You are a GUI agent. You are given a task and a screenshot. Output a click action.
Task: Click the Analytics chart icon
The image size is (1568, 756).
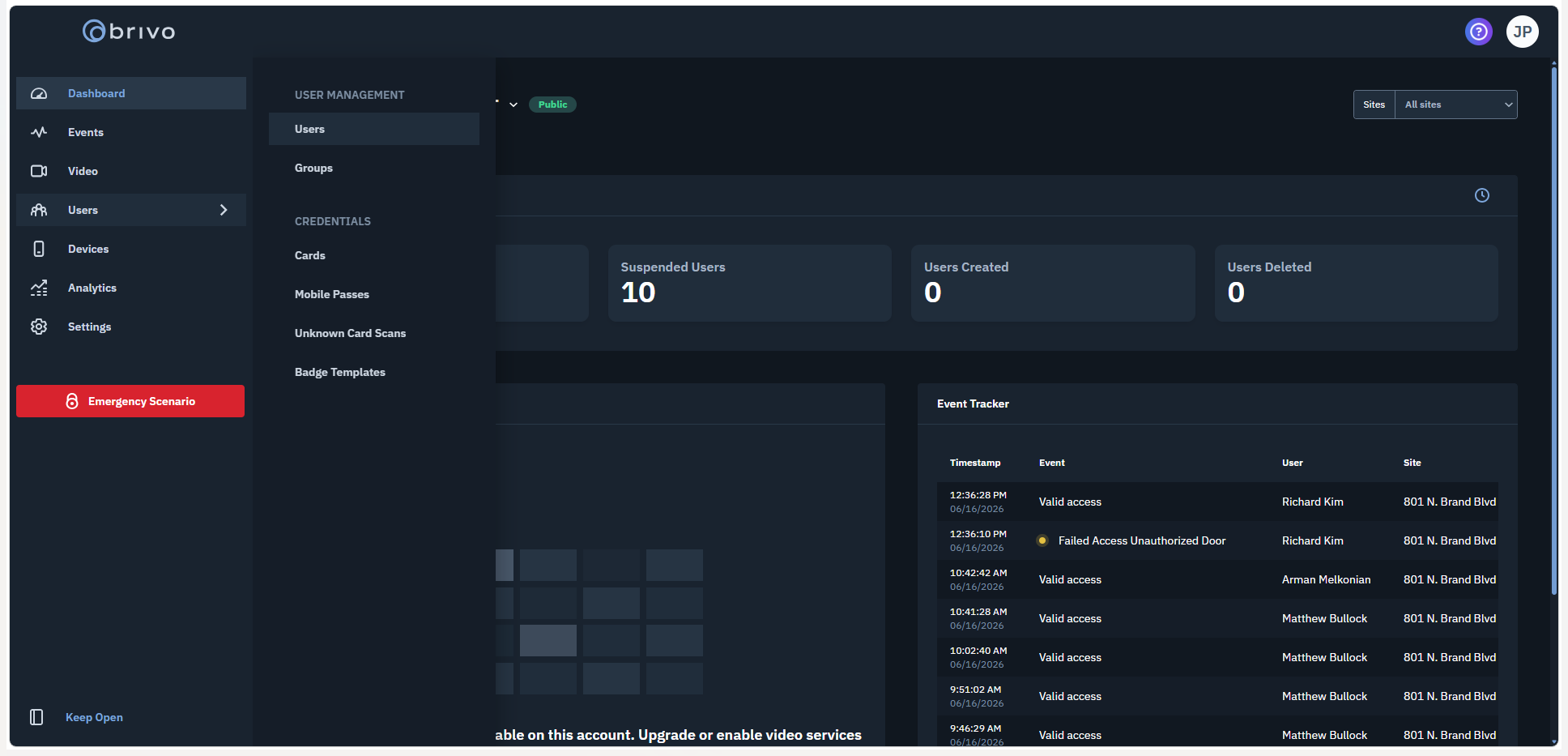[39, 288]
